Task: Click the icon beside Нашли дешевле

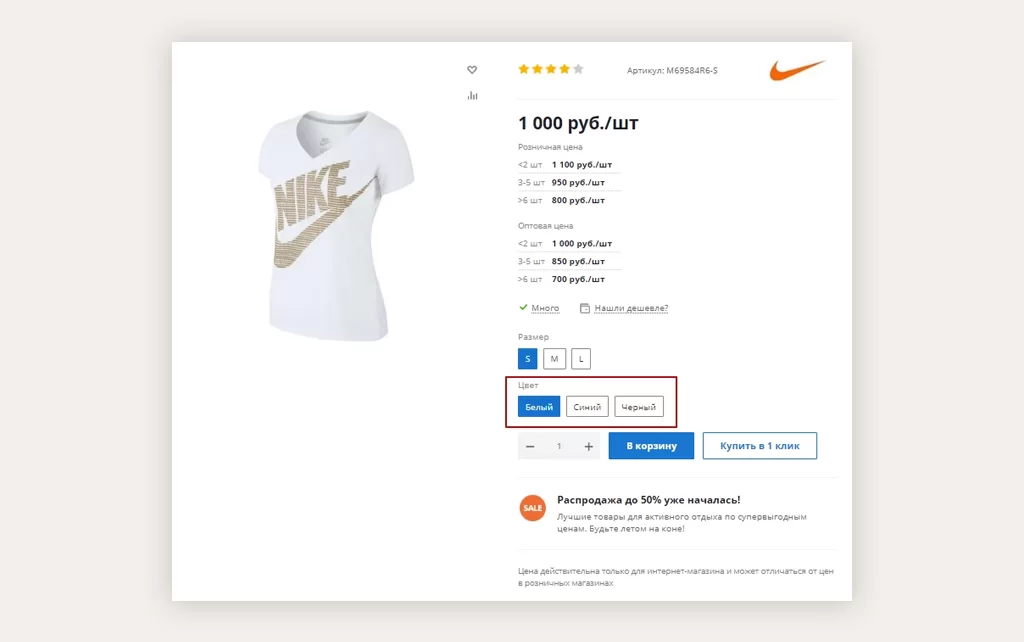Action: click(585, 308)
